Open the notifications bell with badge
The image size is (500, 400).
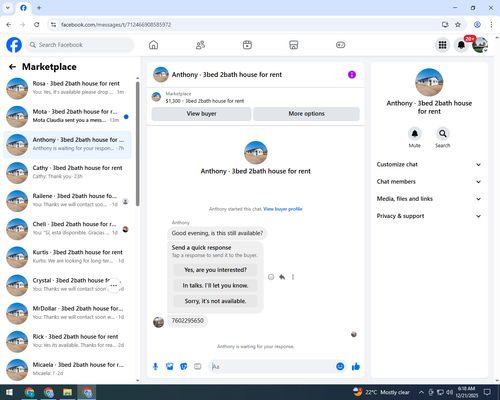point(461,45)
